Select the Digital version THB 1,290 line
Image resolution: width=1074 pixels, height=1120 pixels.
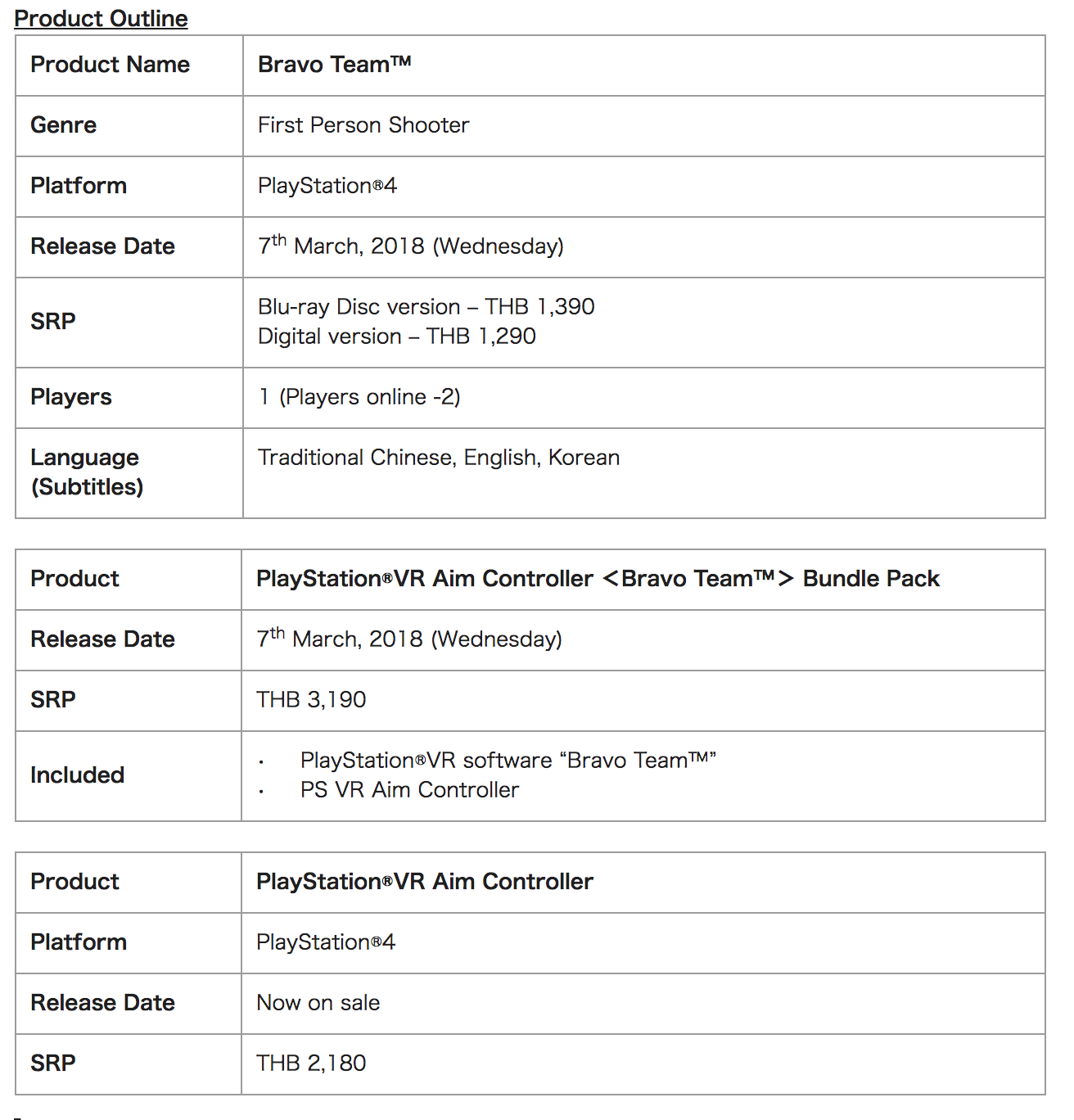396,336
